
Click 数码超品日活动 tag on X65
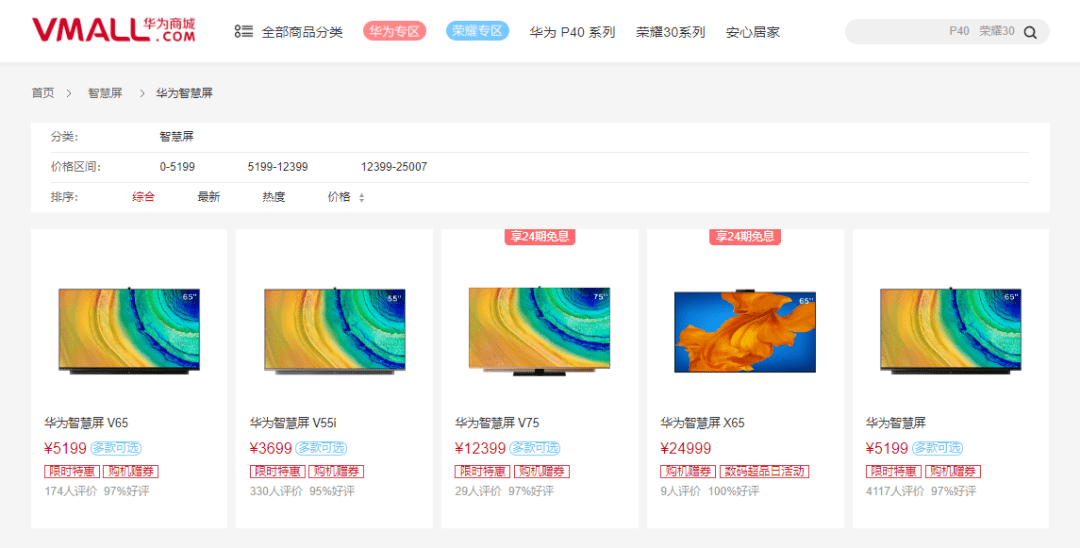point(765,472)
